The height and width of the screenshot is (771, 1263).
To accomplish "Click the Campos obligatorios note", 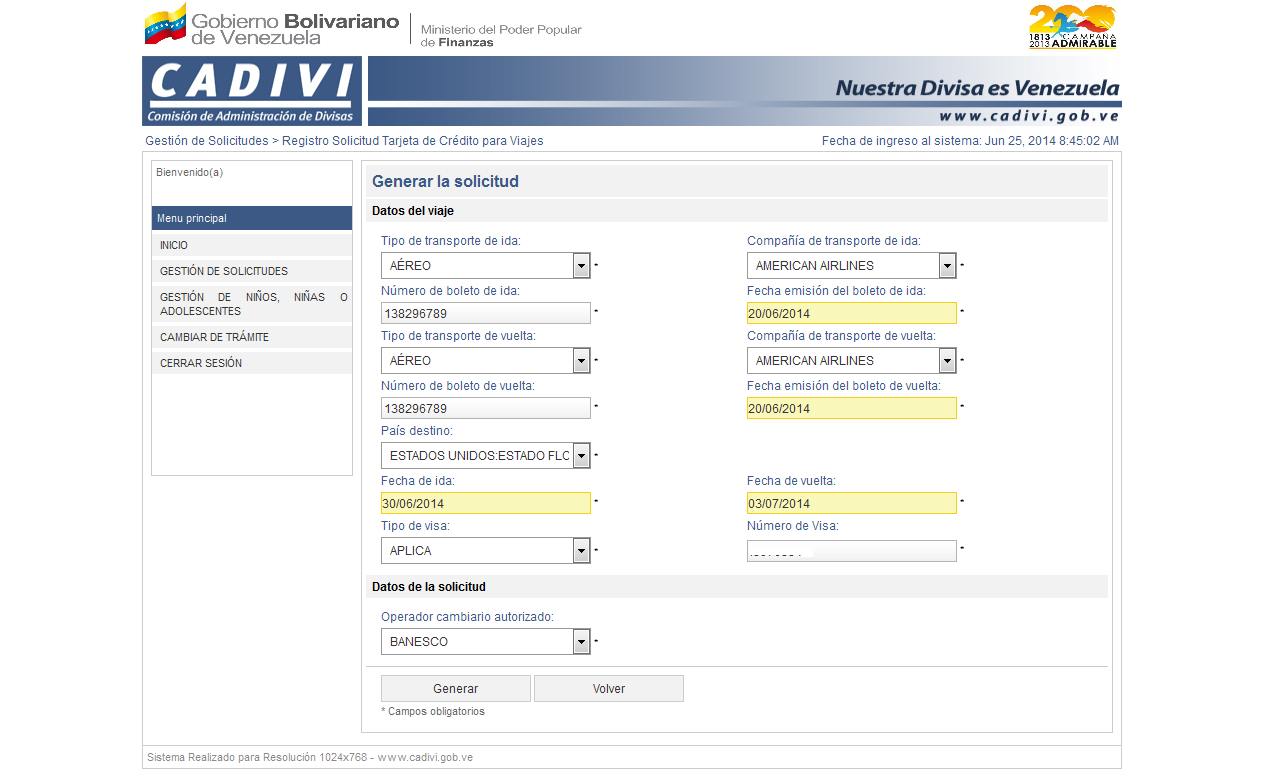I will coord(433,712).
